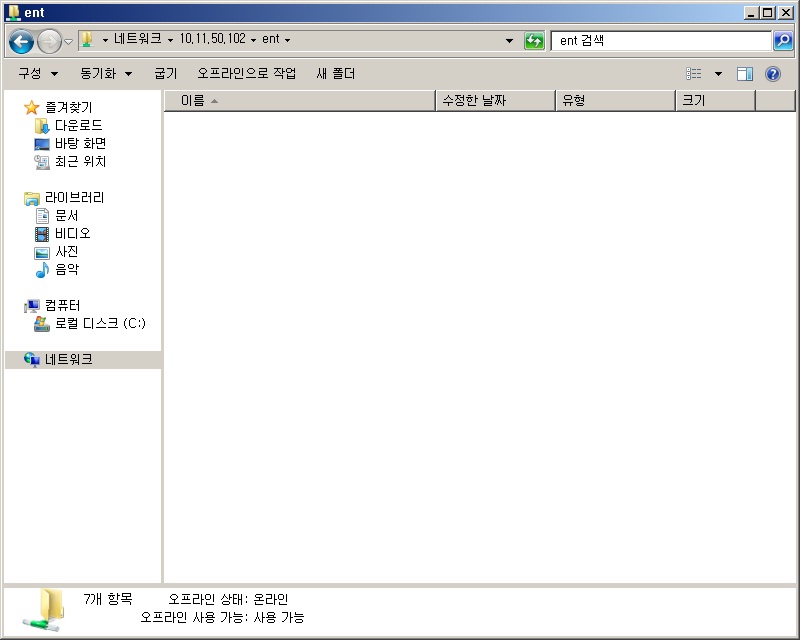Click inside the ent 검색 search field
The width and height of the screenshot is (800, 640).
click(x=661, y=41)
